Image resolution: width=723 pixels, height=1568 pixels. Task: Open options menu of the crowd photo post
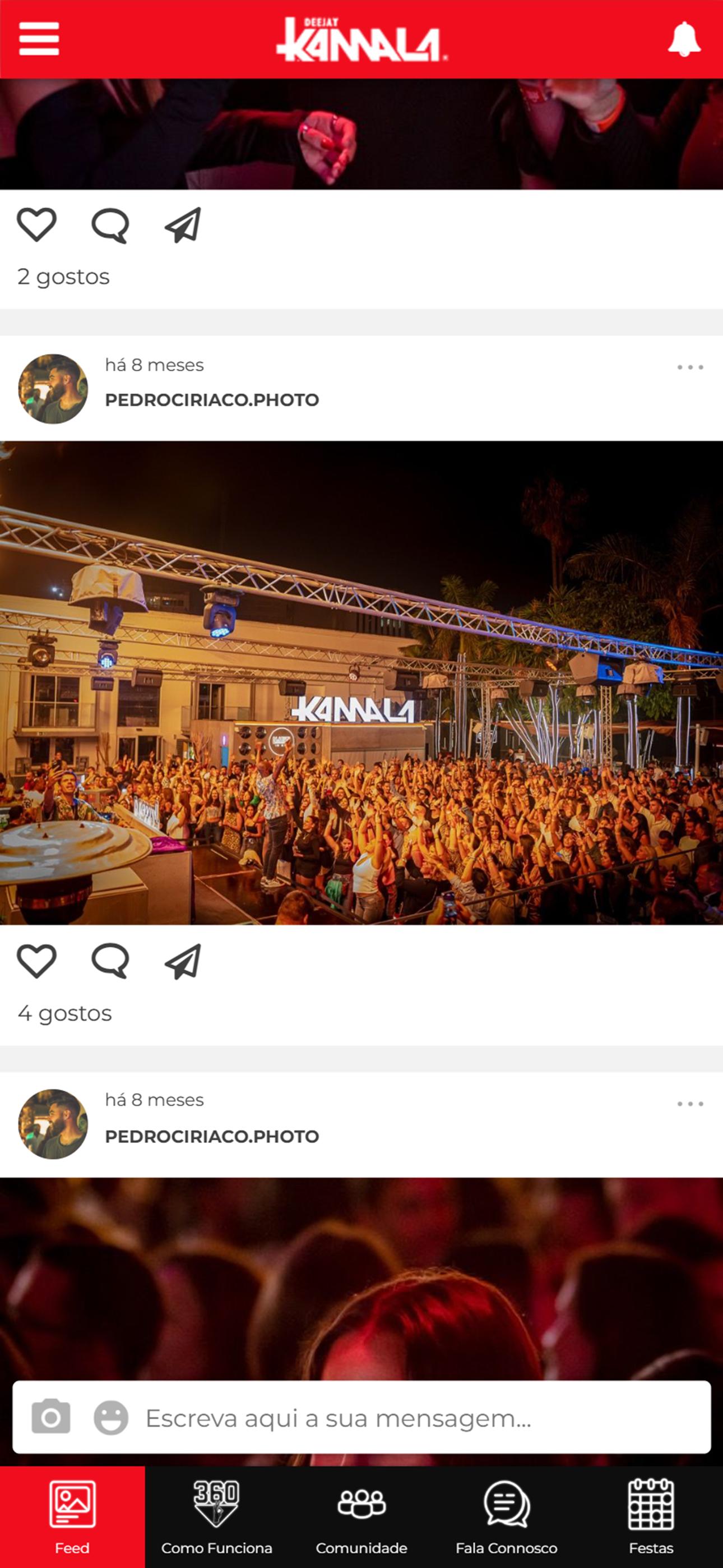tap(690, 367)
